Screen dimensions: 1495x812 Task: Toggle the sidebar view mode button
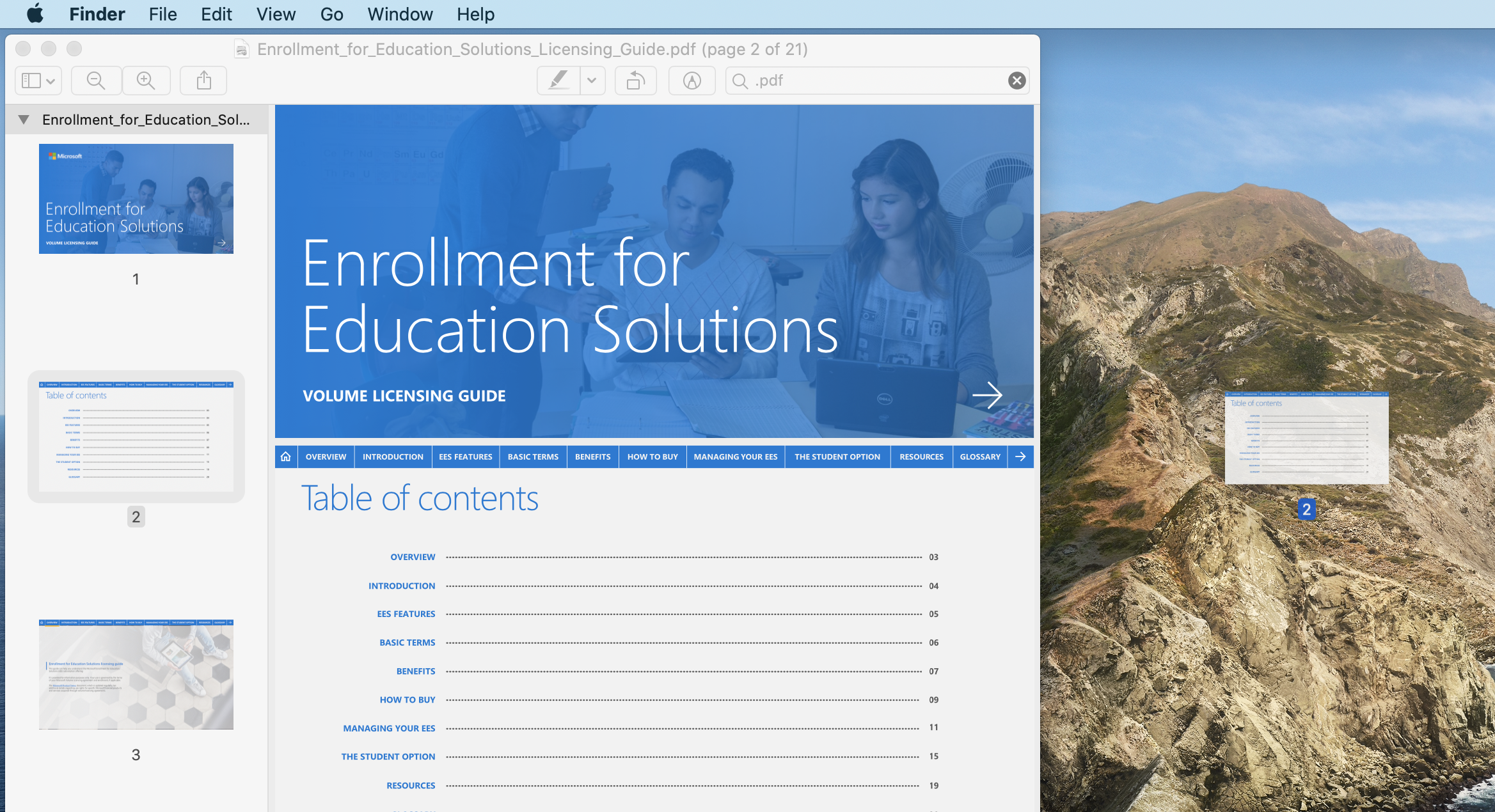pyautogui.click(x=38, y=81)
